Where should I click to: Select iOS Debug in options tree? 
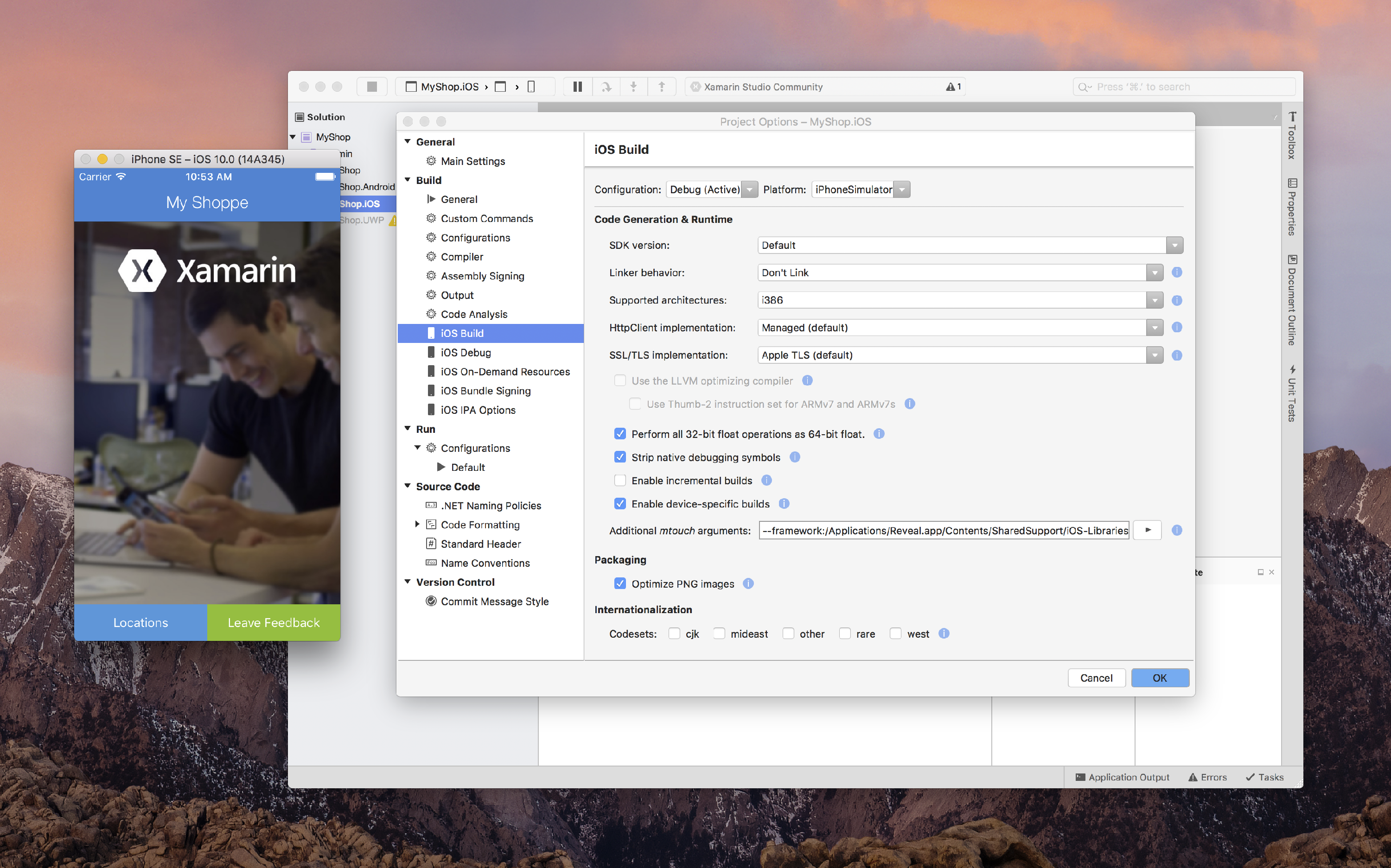coord(466,353)
